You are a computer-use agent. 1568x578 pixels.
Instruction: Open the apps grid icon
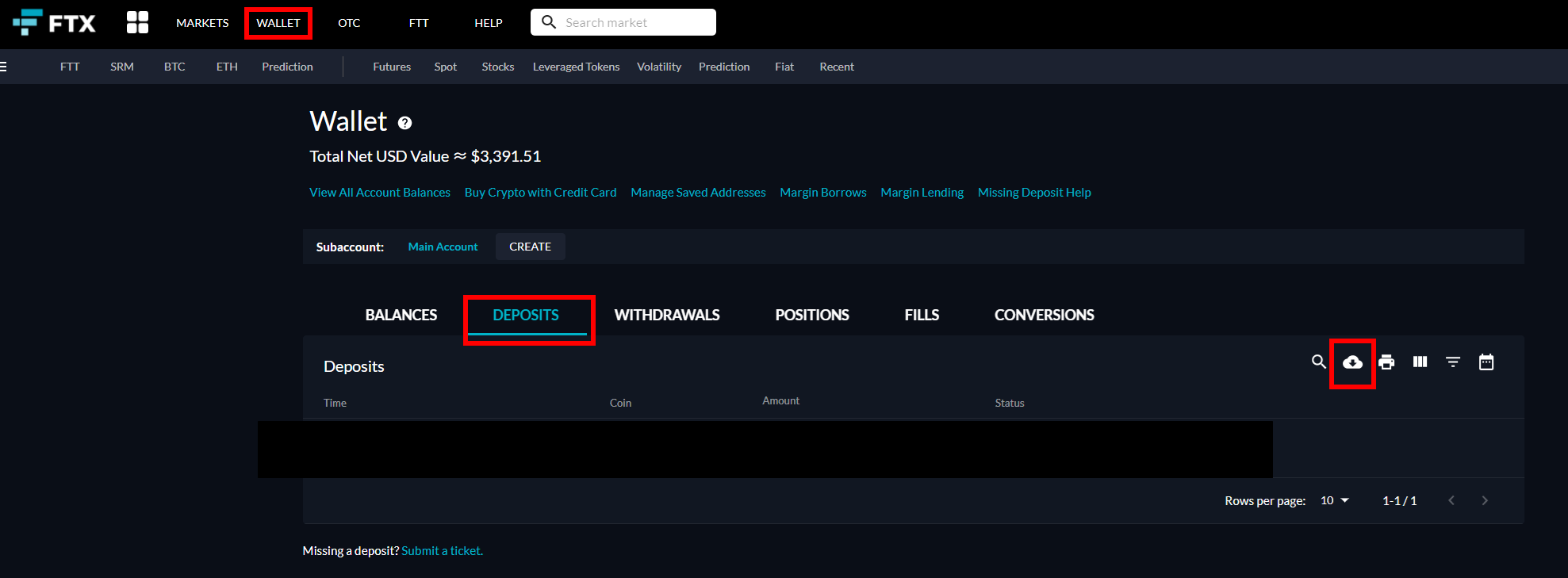pos(137,22)
